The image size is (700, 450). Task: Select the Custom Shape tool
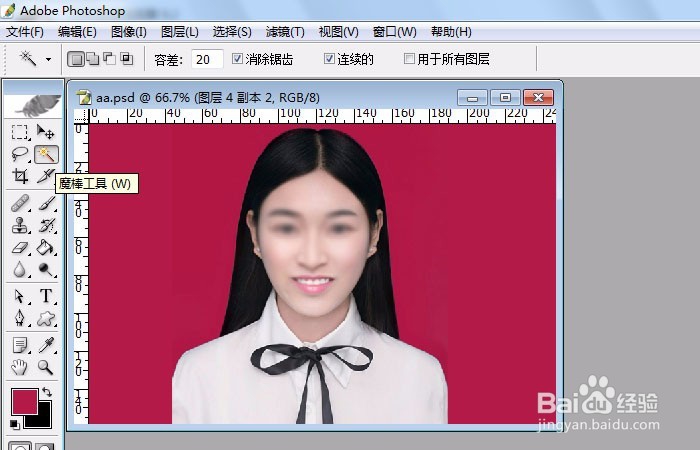click(x=46, y=318)
